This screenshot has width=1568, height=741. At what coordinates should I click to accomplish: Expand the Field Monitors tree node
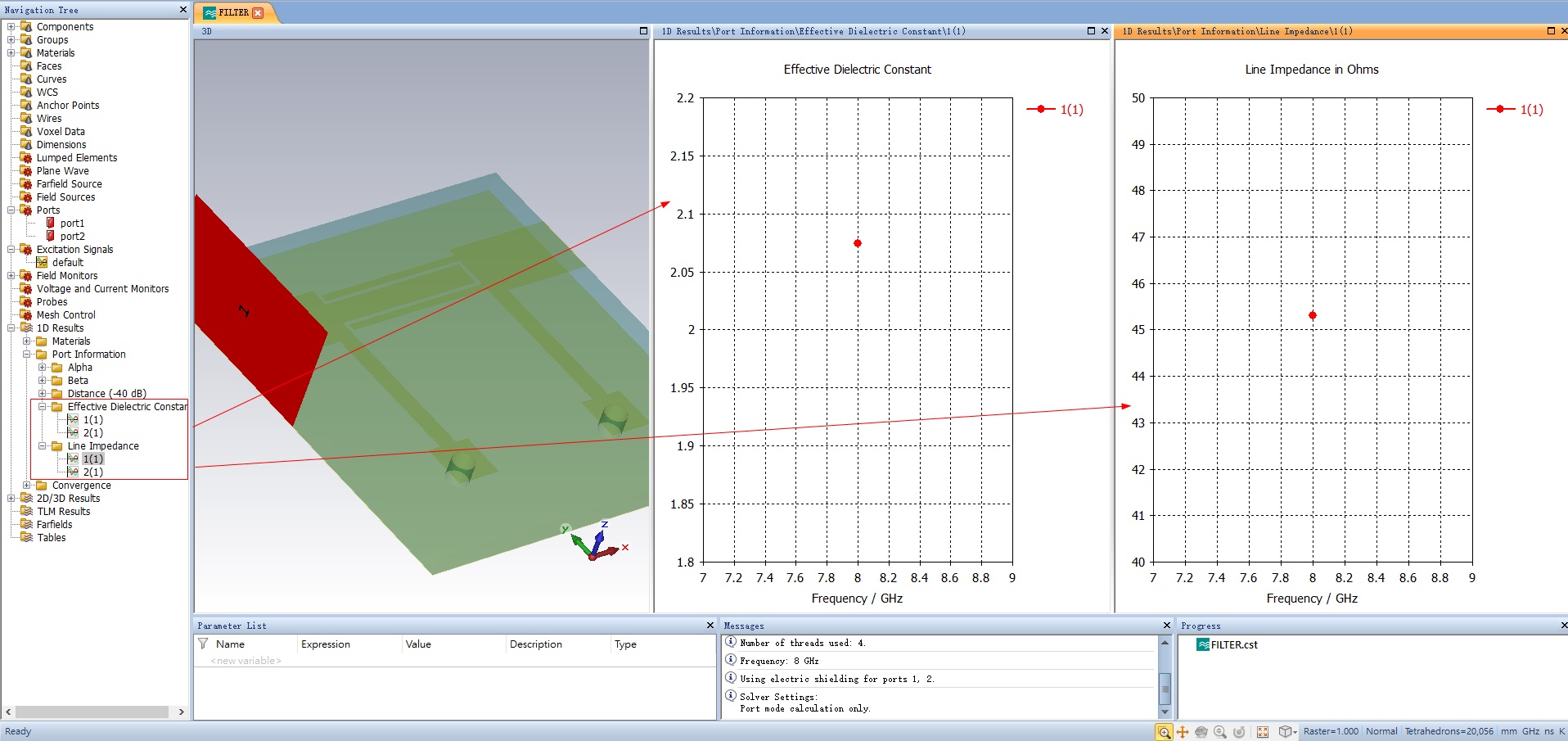tap(11, 276)
